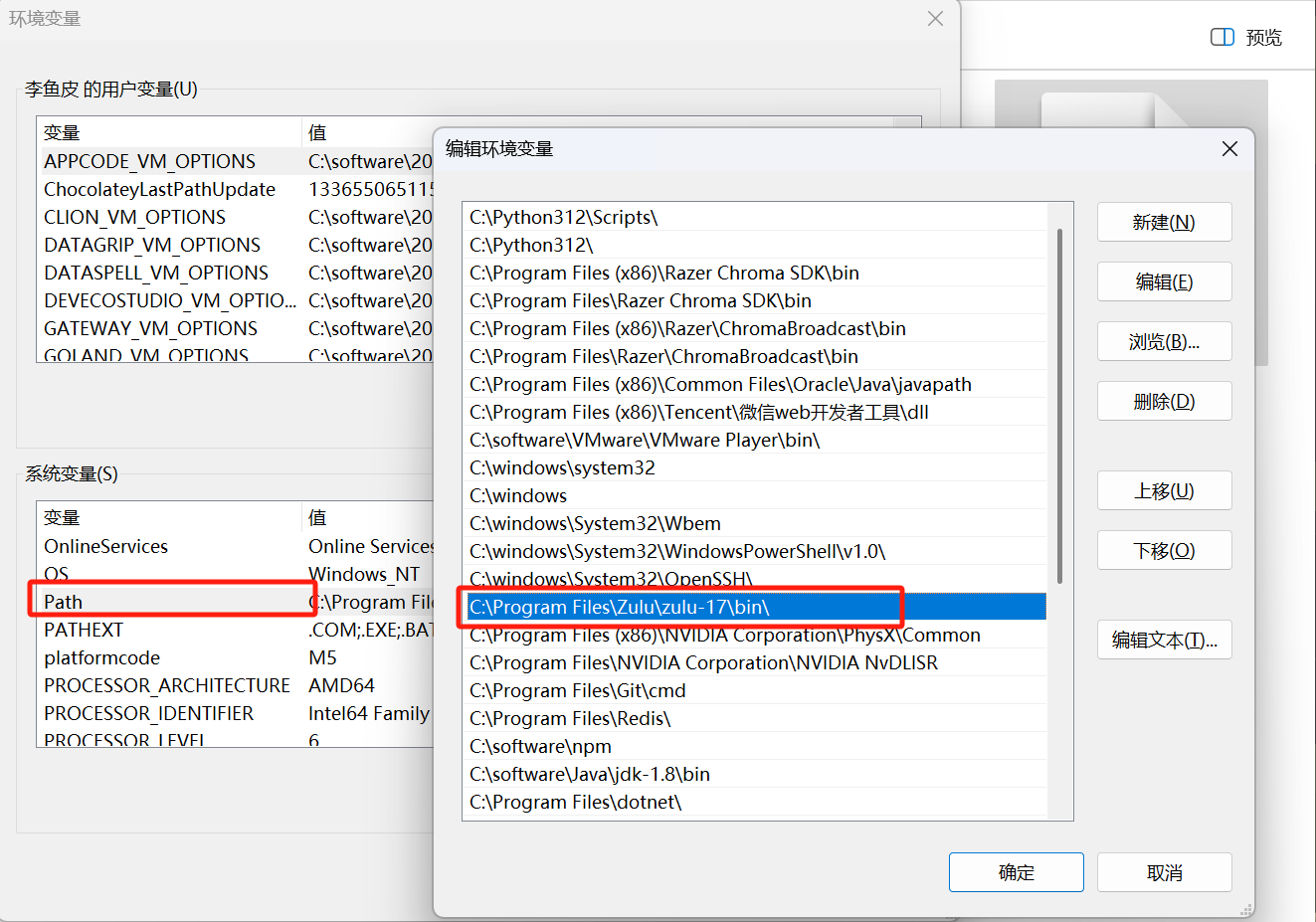Click the path list vertical scrollbar
1316x922 pixels.
1059,405
